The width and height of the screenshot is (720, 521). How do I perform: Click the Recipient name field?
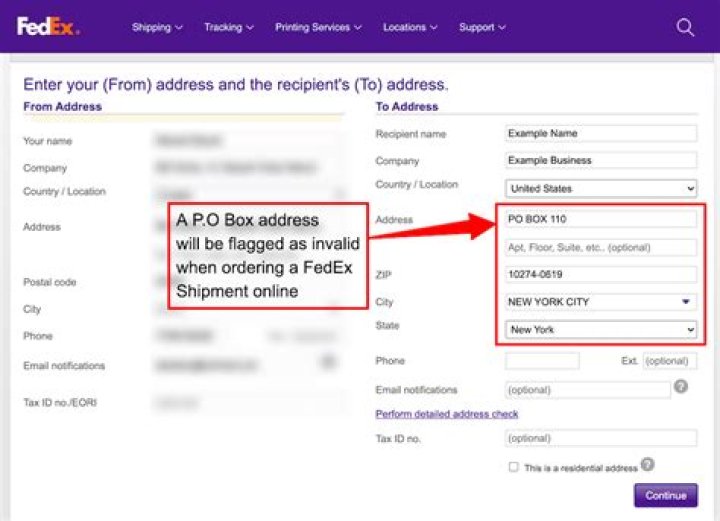click(x=601, y=133)
